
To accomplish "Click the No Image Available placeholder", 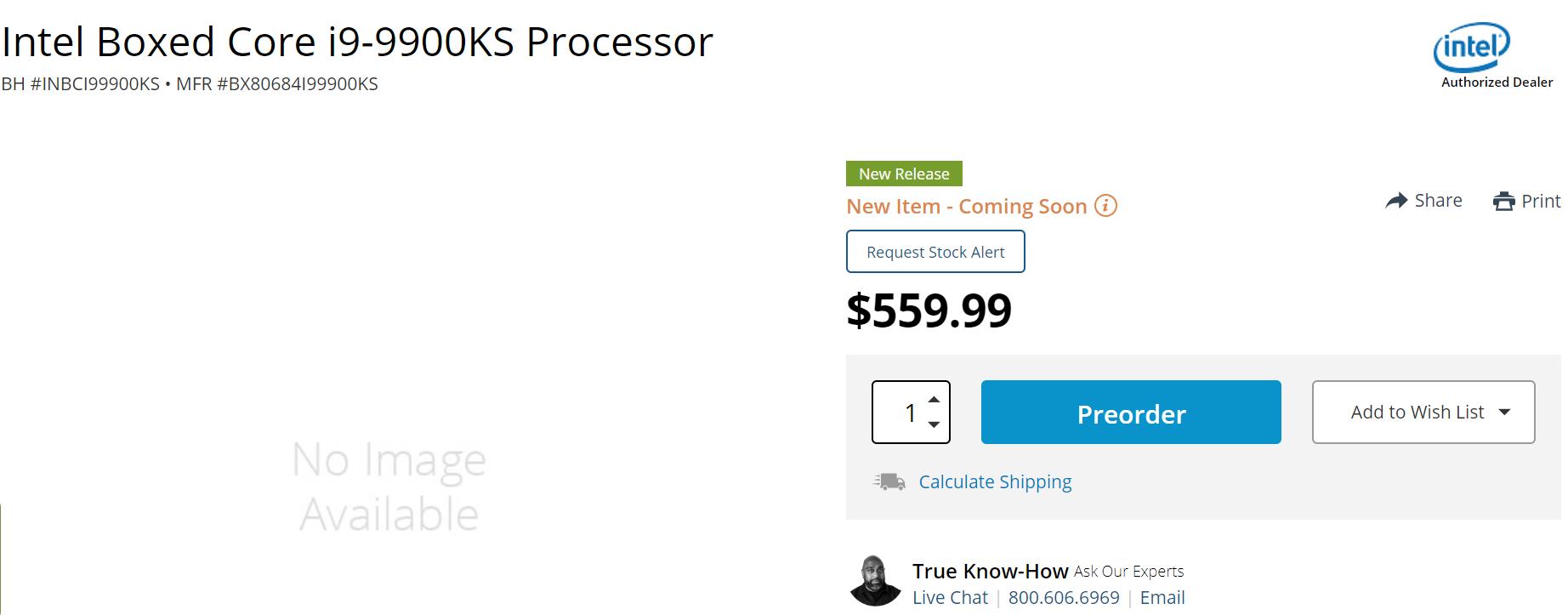I will click(x=389, y=487).
